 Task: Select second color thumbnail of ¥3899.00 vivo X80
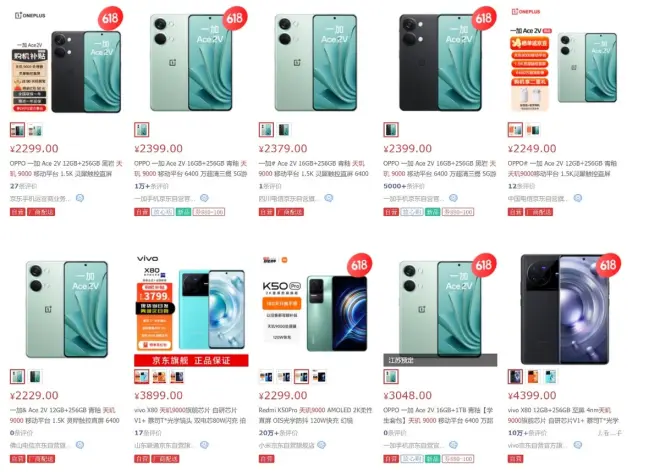click(x=159, y=376)
